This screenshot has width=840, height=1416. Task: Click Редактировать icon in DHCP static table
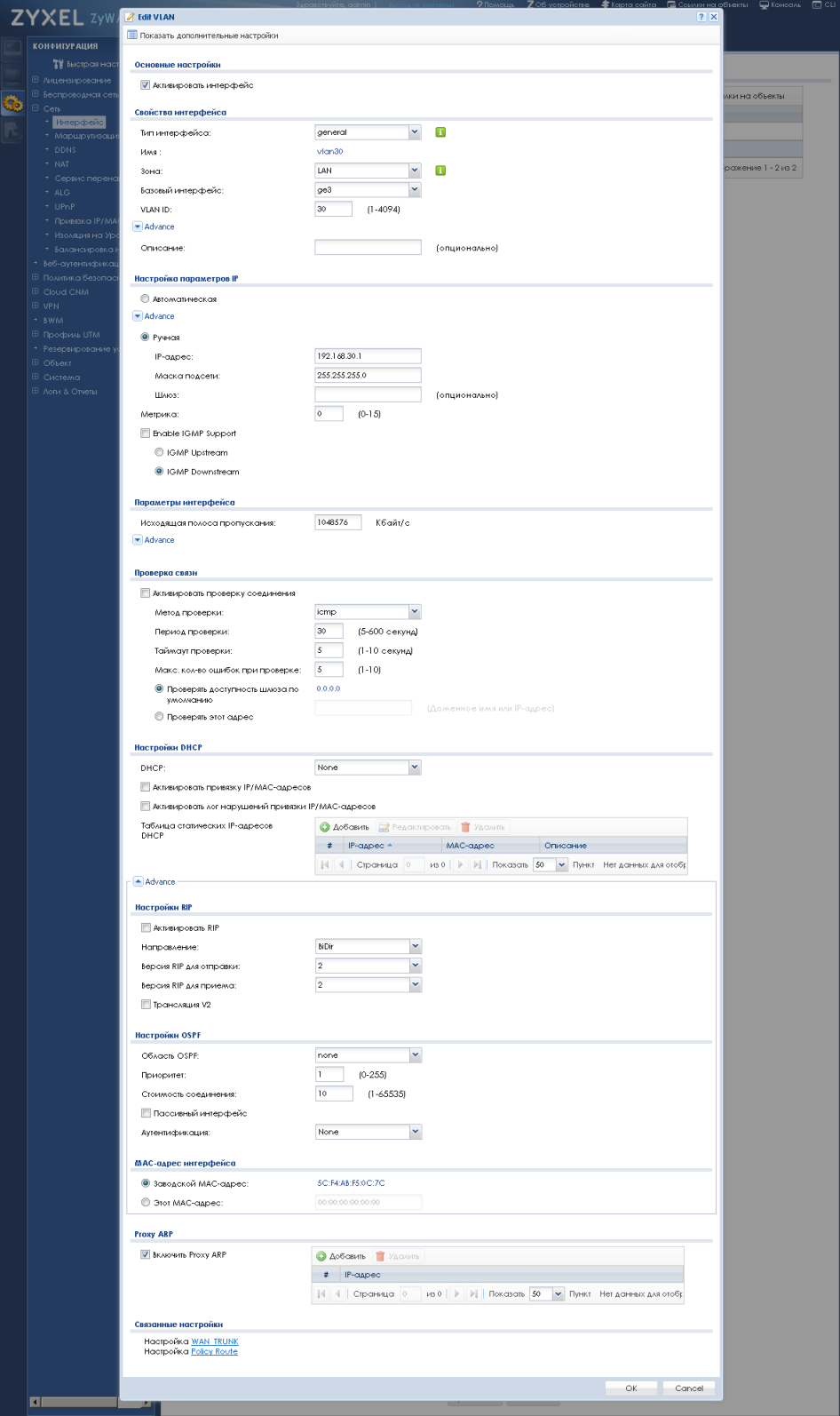click(384, 827)
